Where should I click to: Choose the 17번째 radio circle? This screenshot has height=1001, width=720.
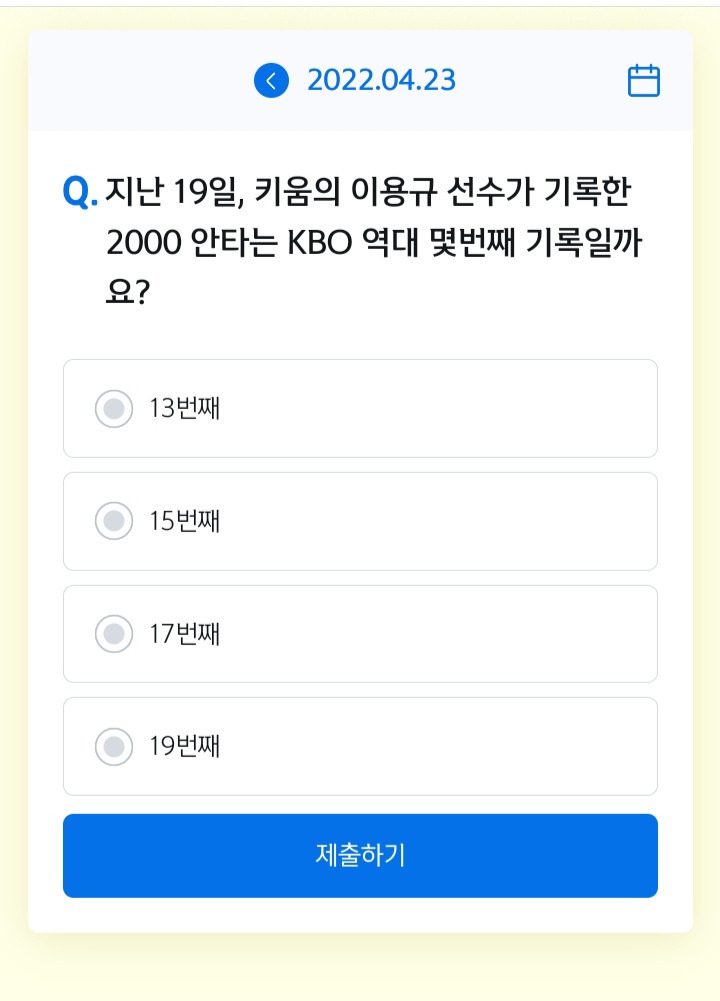(x=114, y=634)
